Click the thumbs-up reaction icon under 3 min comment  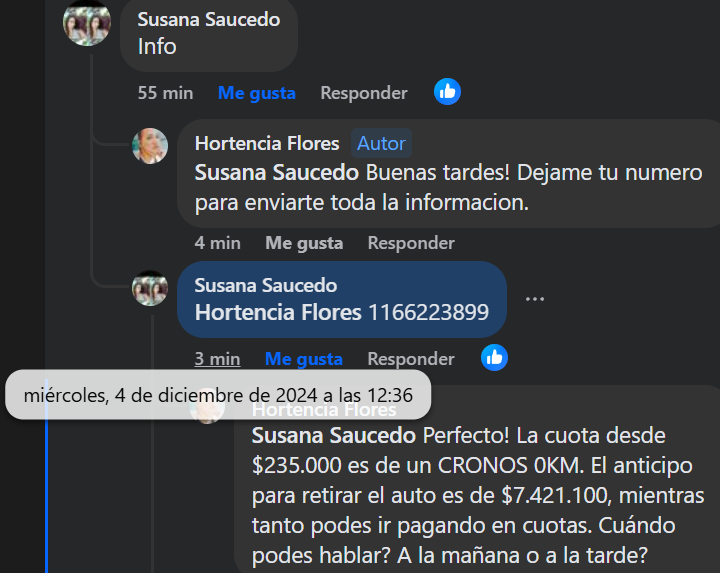(x=495, y=358)
